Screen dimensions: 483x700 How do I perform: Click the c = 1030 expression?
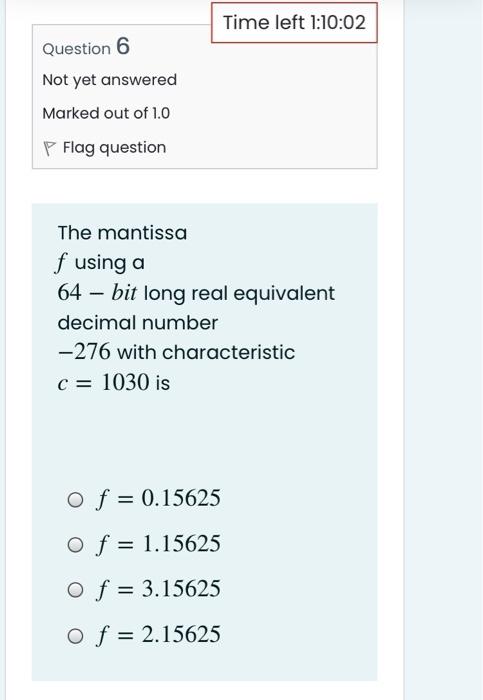(x=114, y=383)
